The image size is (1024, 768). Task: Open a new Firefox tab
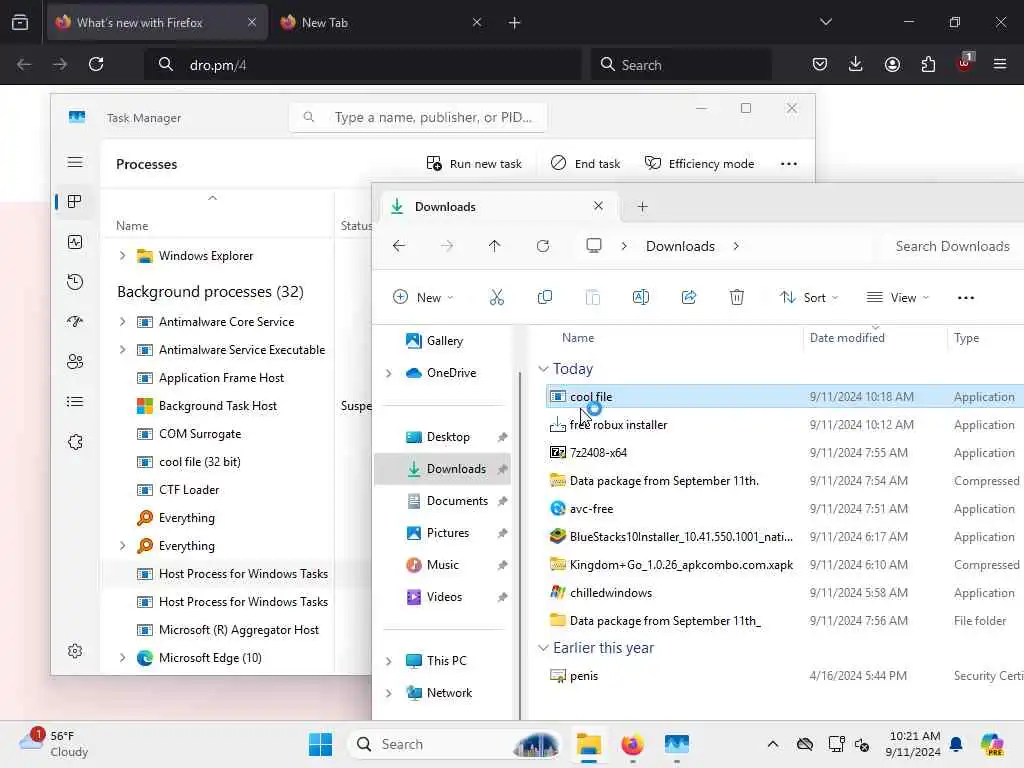pos(515,22)
